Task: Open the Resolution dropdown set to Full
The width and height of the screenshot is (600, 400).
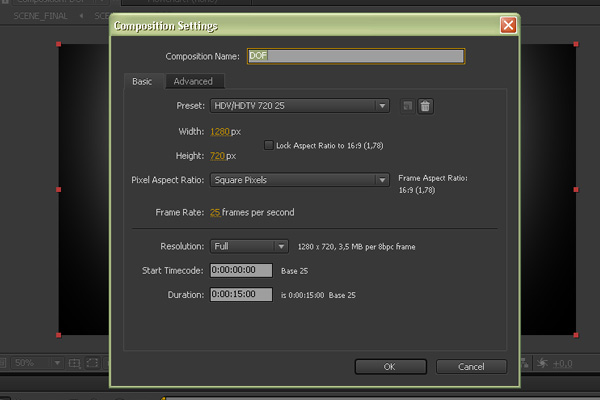Action: [249, 246]
